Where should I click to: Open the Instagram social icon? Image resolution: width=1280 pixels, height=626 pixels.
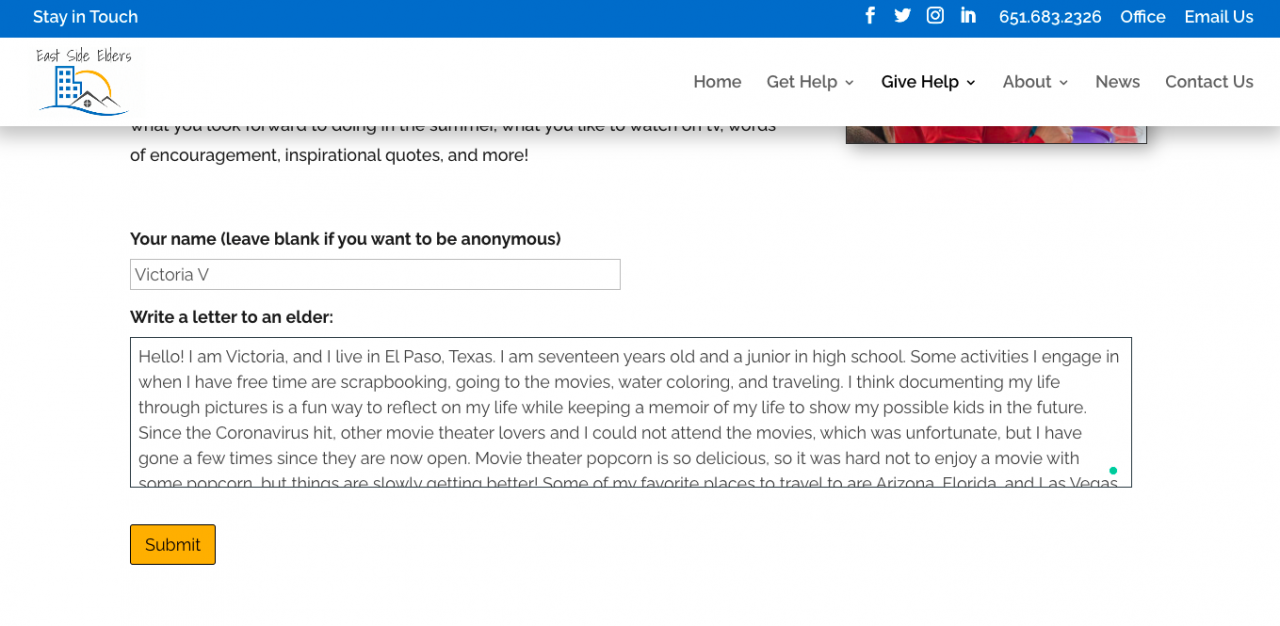[935, 16]
